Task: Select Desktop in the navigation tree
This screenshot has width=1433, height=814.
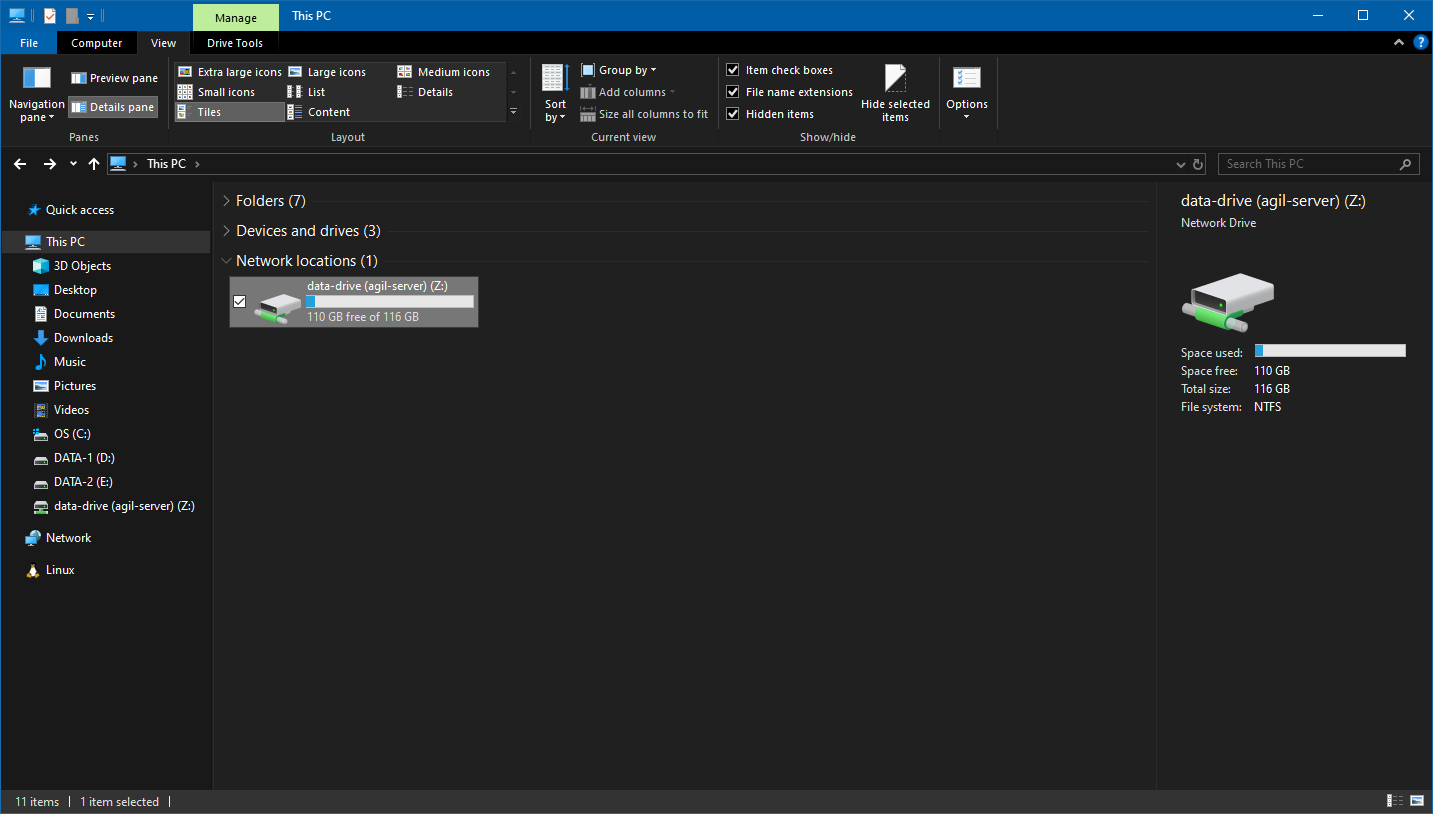Action: (x=75, y=290)
